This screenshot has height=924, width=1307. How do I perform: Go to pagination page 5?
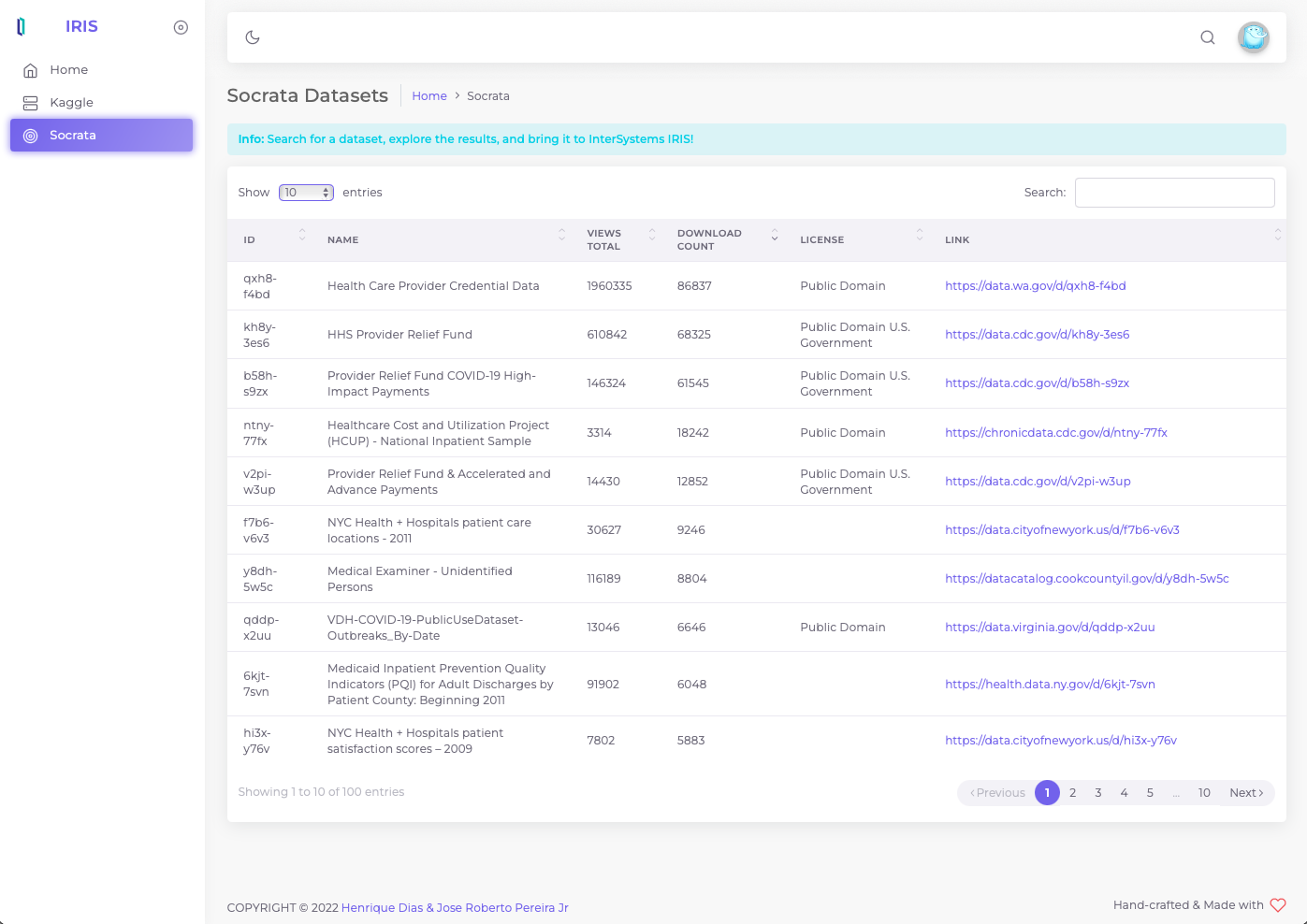click(x=1151, y=793)
